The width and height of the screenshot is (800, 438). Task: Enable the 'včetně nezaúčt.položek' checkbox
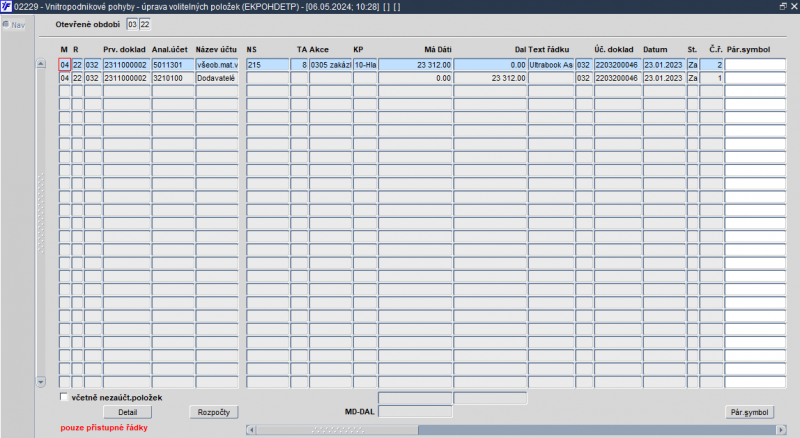coord(64,397)
